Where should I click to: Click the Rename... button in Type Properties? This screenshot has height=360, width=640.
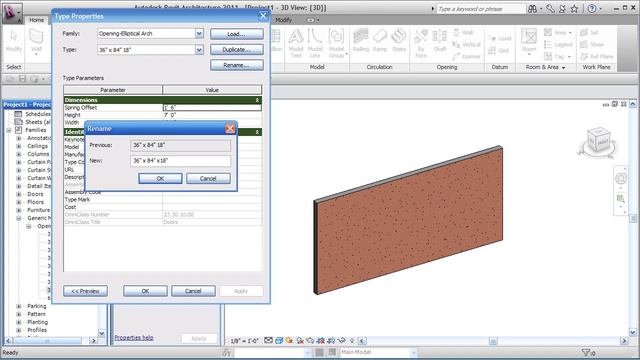[237, 65]
